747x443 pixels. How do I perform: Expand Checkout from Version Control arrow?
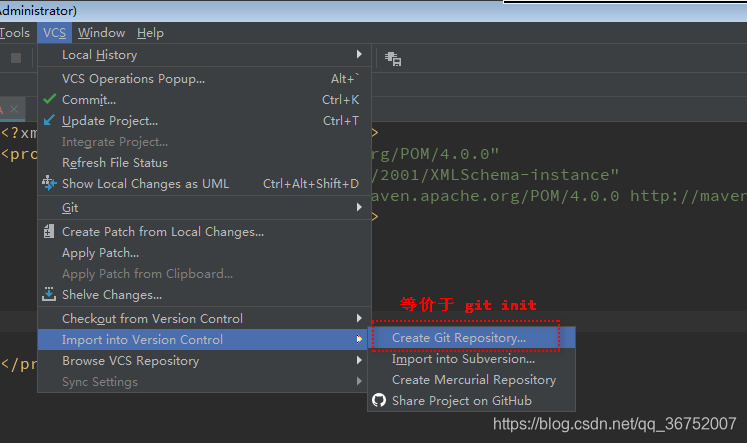tap(359, 318)
